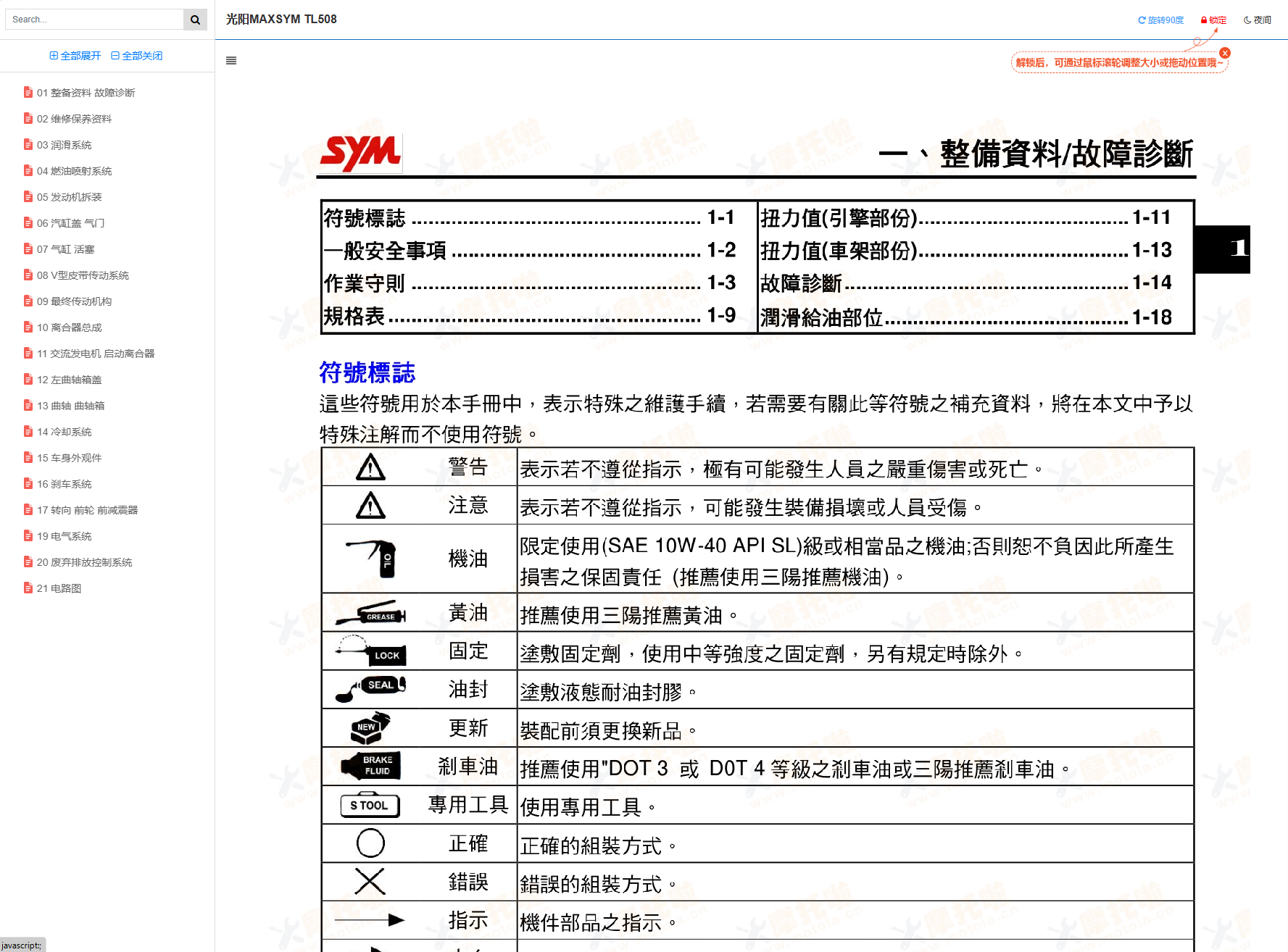Click document icon beside 03 润滑系统
The height and width of the screenshot is (952, 1288).
pos(28,144)
